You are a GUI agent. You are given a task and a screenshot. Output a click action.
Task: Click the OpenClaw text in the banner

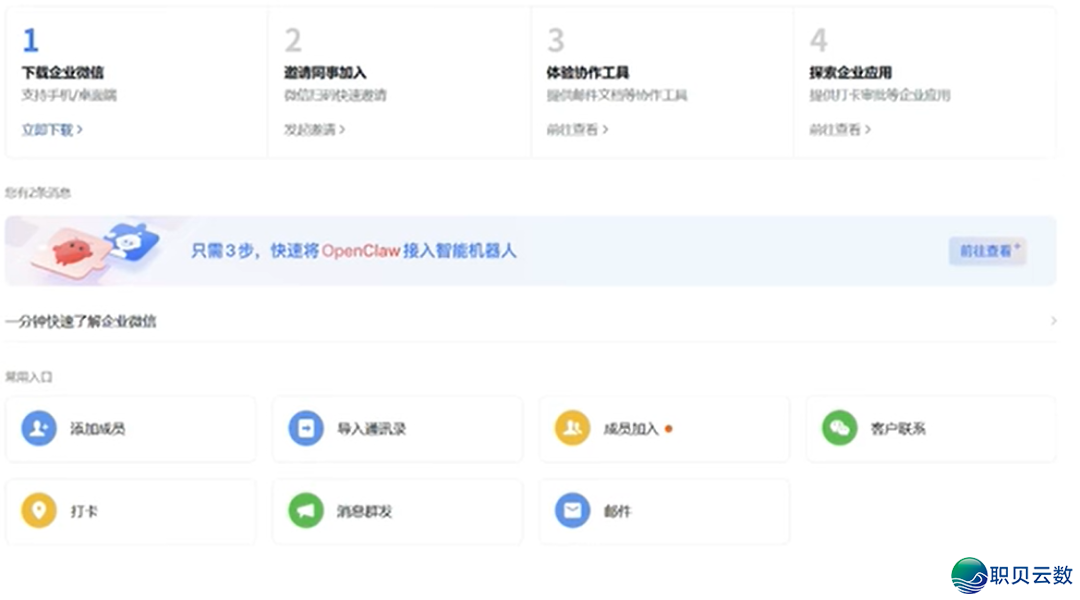360,251
